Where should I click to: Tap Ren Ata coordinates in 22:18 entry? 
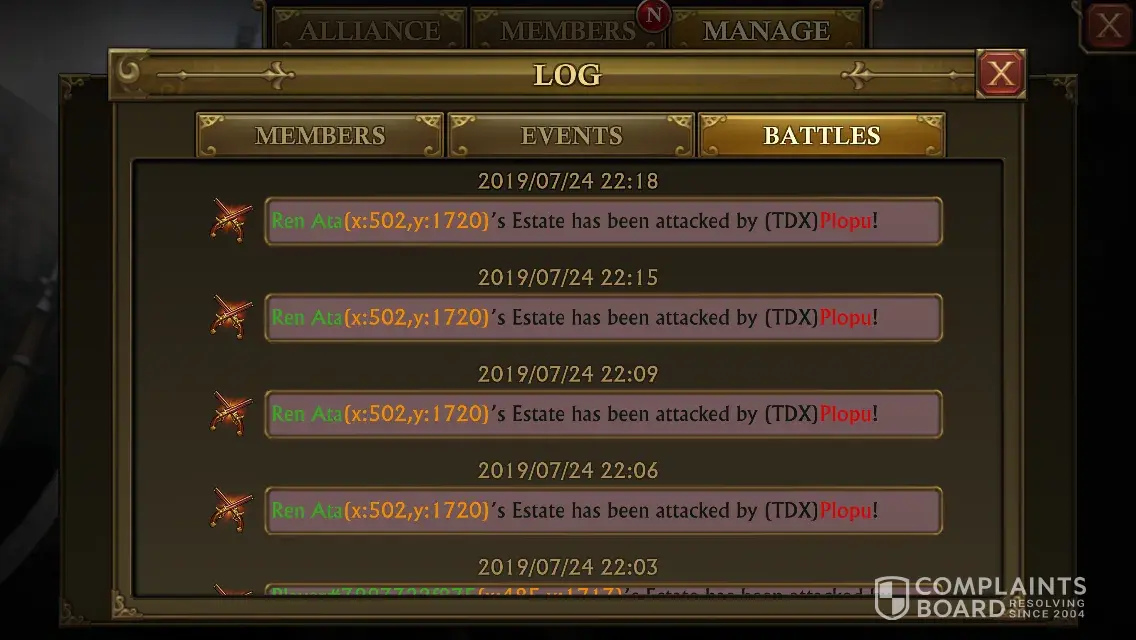click(x=417, y=220)
